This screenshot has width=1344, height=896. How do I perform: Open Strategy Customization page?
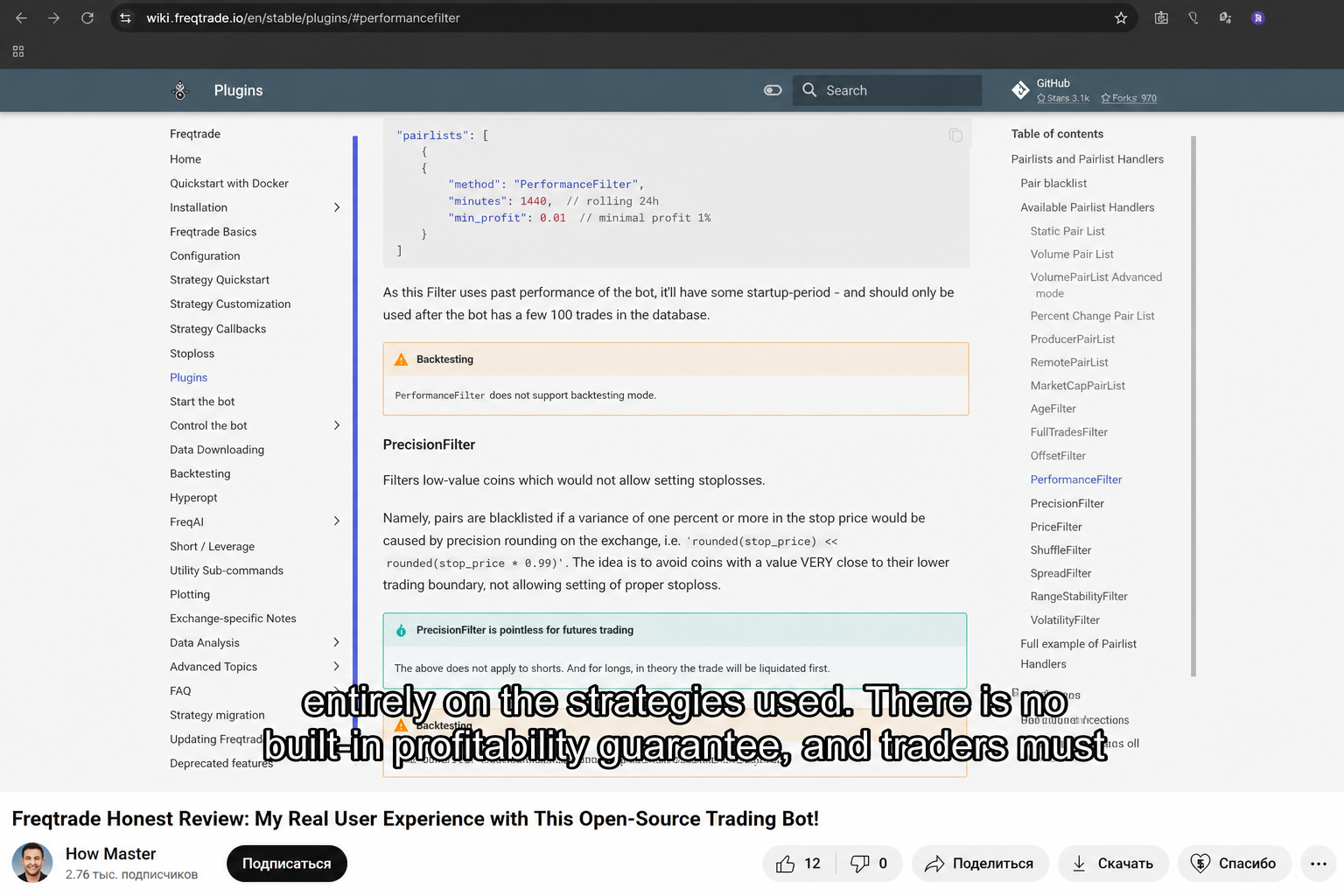[x=230, y=304]
